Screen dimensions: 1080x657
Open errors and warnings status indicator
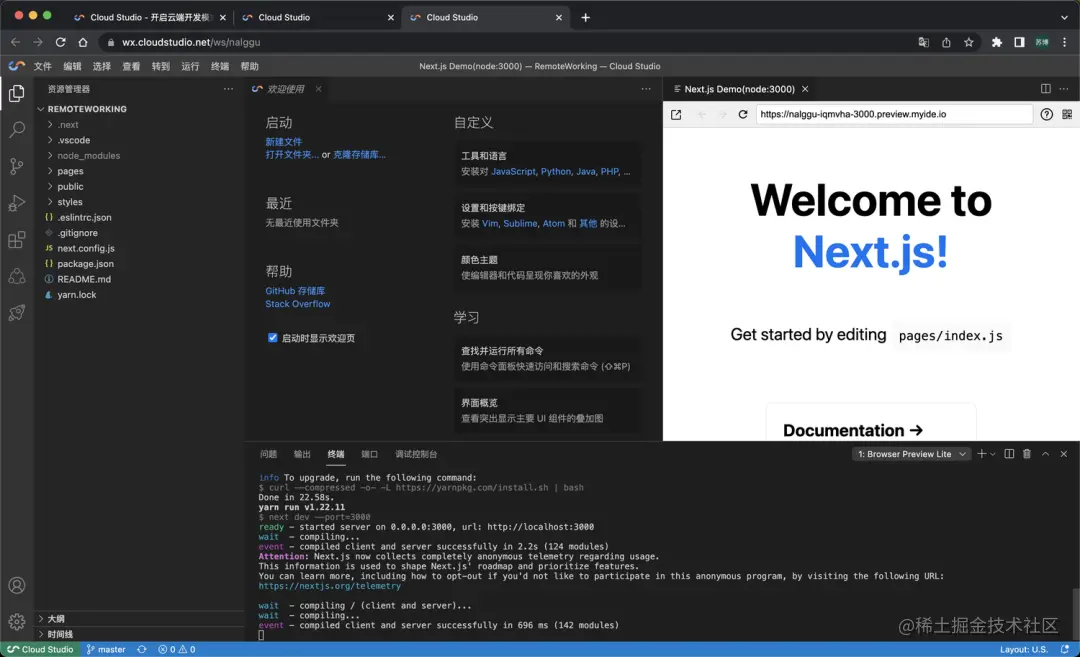(x=176, y=649)
